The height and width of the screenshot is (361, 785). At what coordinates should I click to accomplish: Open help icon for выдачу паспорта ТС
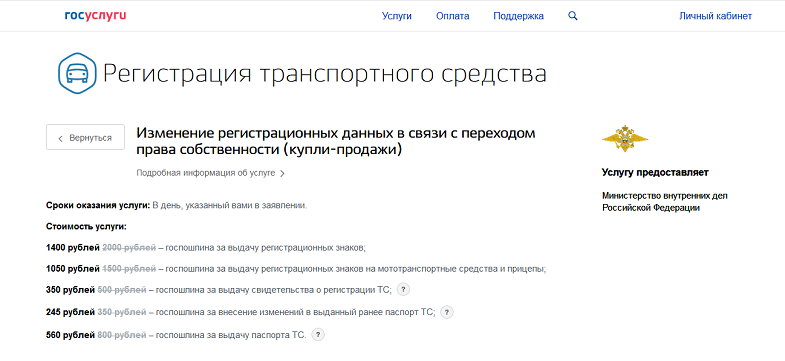pyautogui.click(x=317, y=335)
